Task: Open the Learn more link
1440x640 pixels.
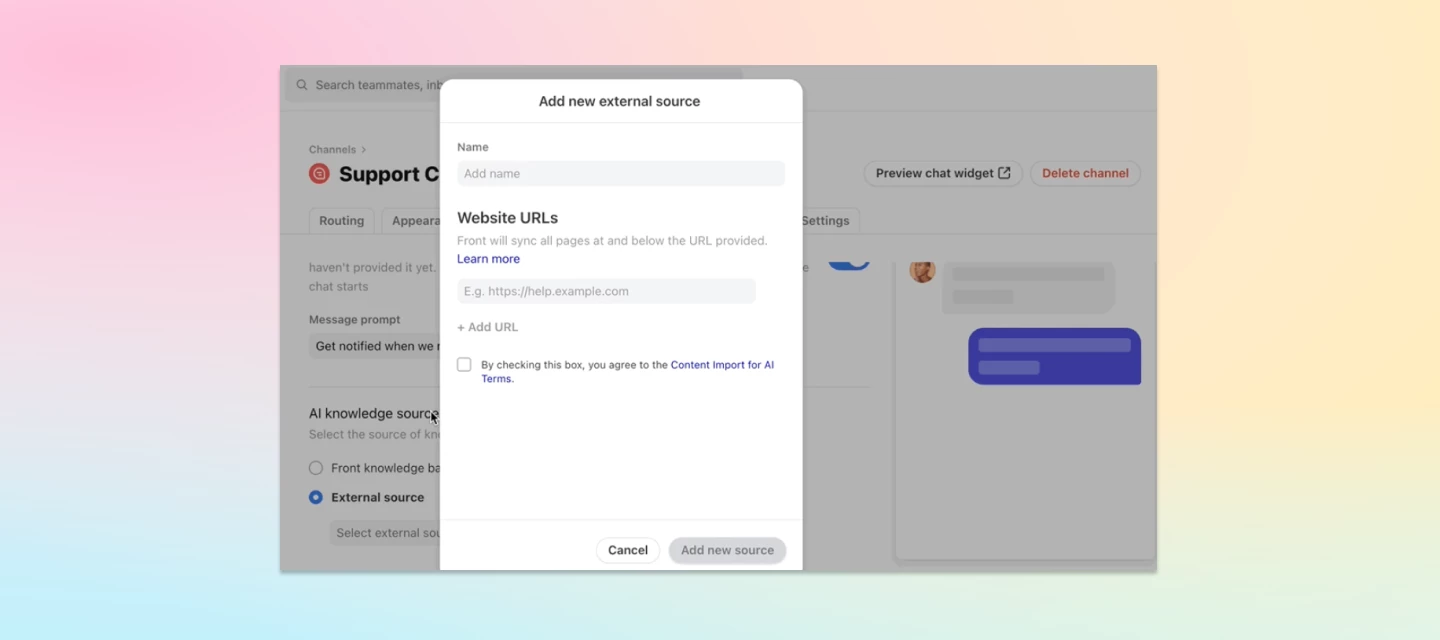Action: pyautogui.click(x=488, y=259)
